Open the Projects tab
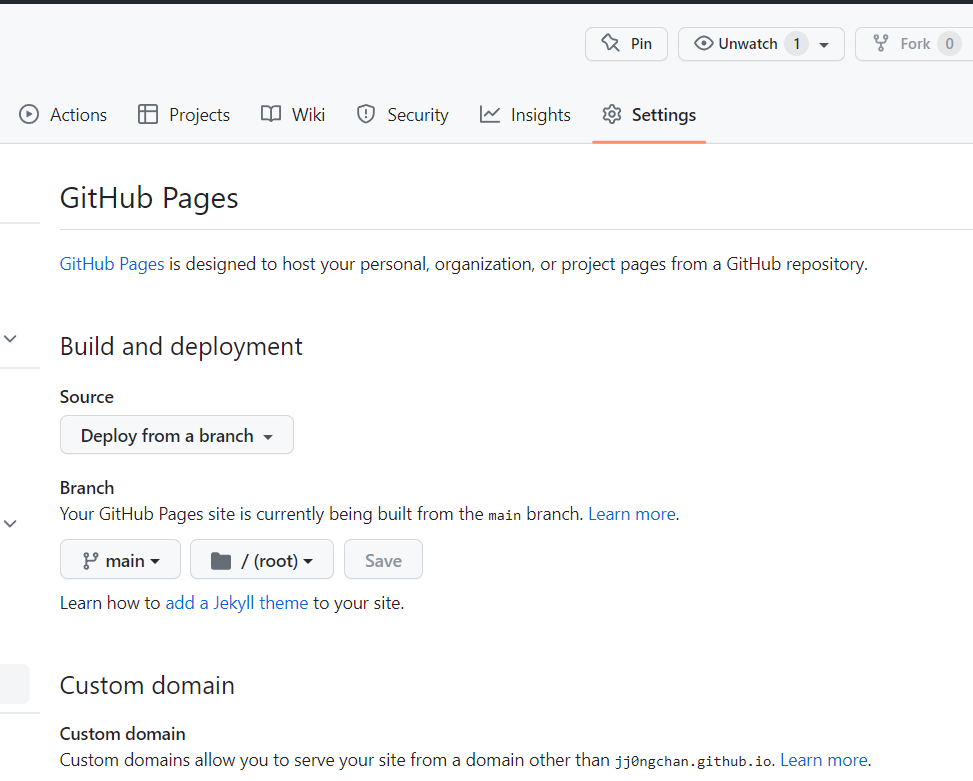The image size is (973, 781). [x=184, y=115]
